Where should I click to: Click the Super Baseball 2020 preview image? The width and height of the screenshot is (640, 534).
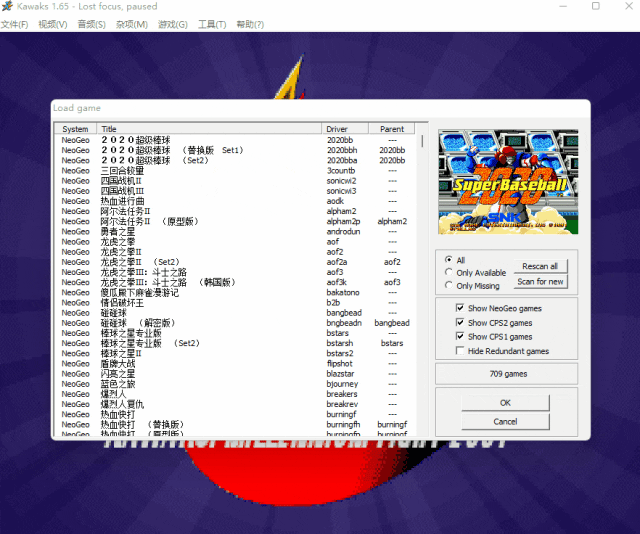click(x=508, y=182)
